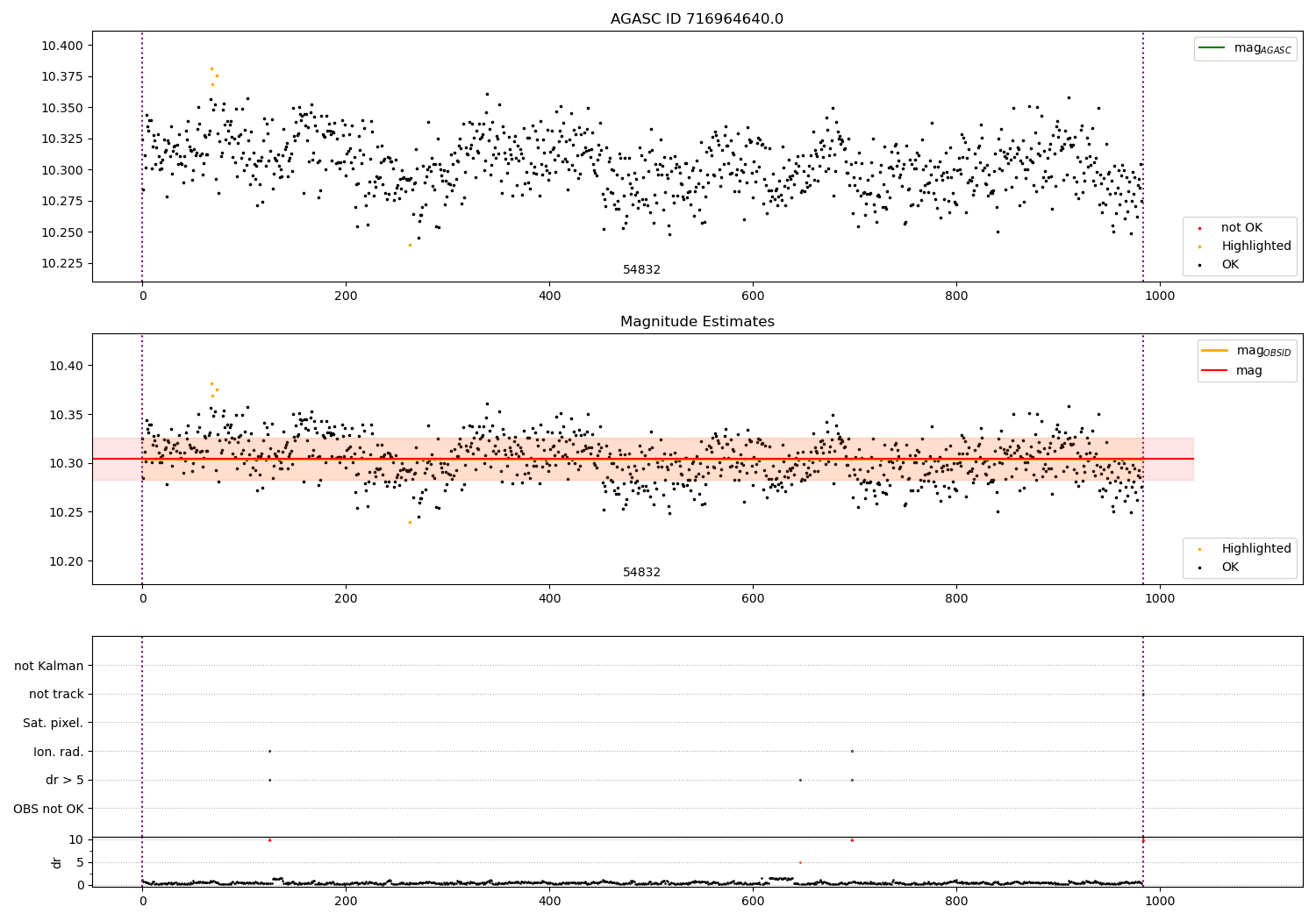Click the 'Sat. pixel.' axis label
This screenshot has height=921, width=1316.
(x=54, y=724)
